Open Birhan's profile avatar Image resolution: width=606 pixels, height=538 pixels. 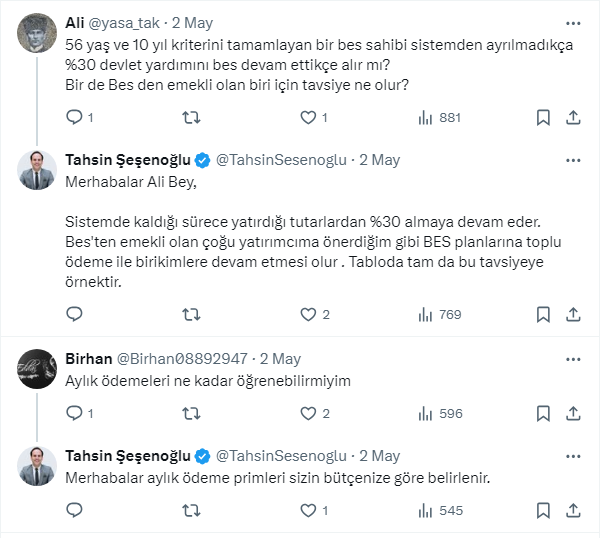(37, 369)
